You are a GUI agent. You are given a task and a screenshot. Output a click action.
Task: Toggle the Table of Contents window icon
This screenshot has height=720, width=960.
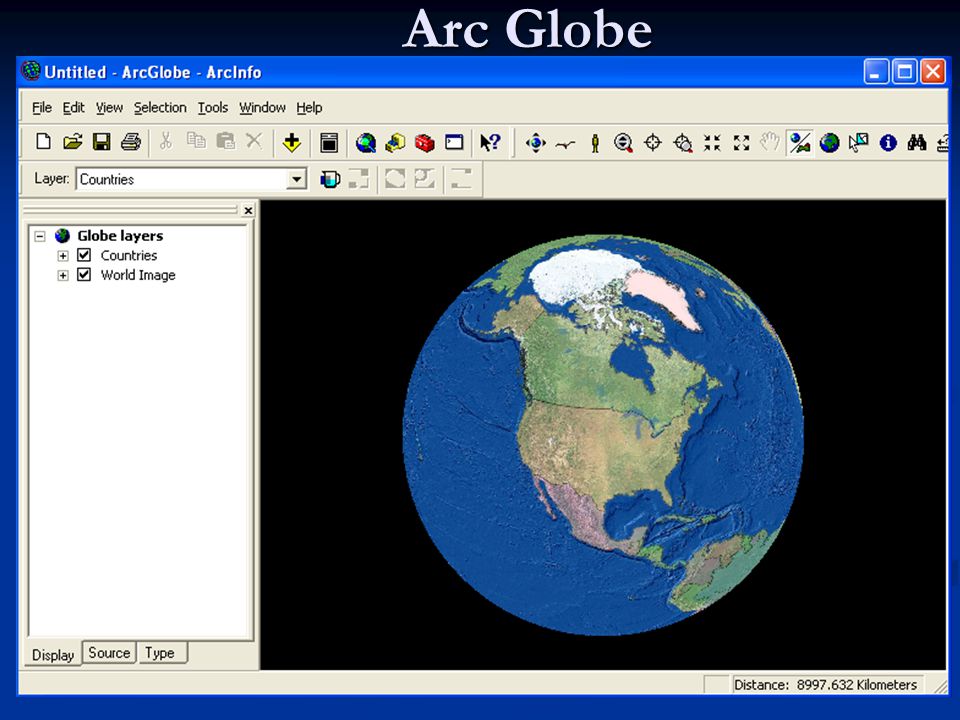tap(329, 143)
